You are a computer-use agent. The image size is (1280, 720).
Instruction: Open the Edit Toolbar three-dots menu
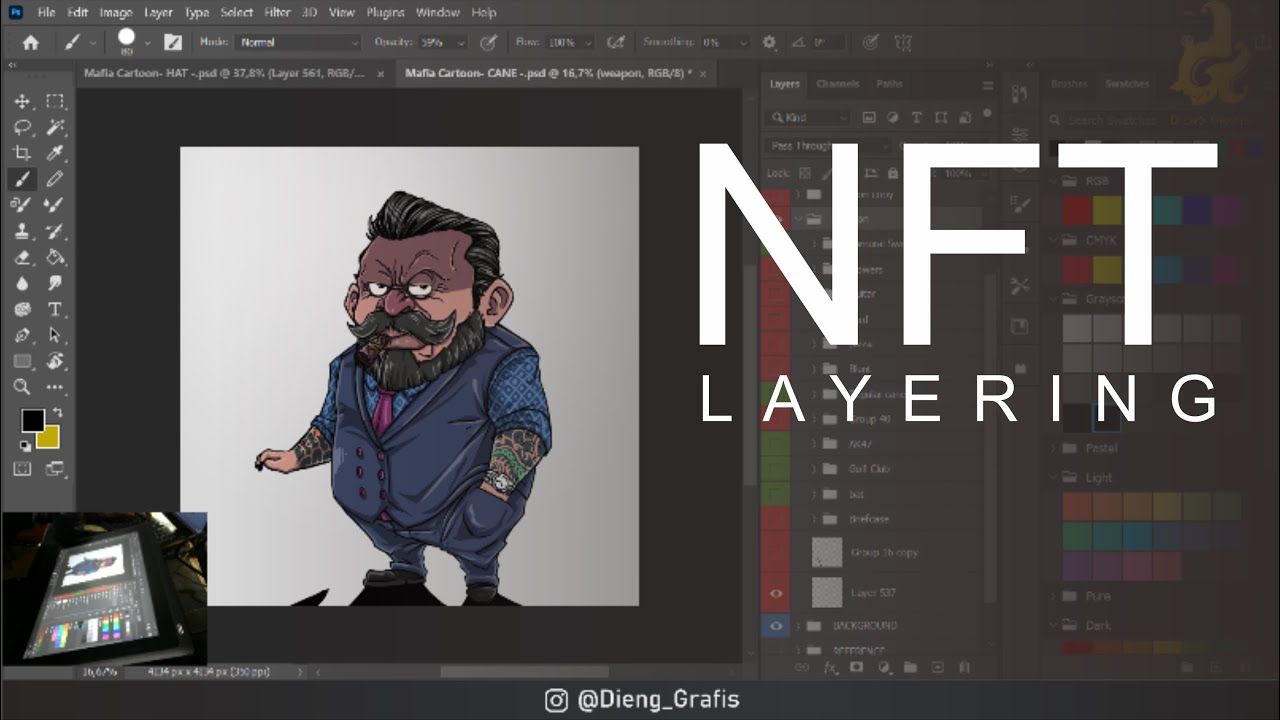pyautogui.click(x=55, y=387)
